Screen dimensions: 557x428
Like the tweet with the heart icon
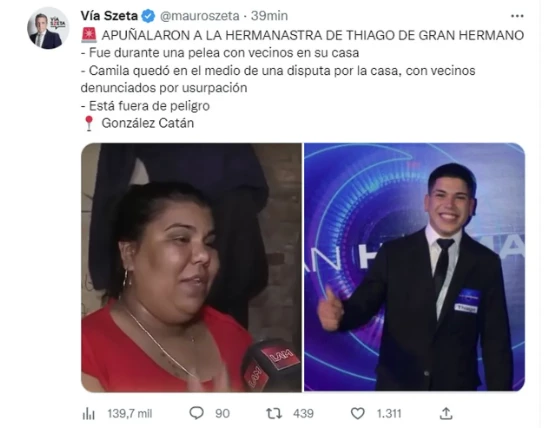(357, 413)
